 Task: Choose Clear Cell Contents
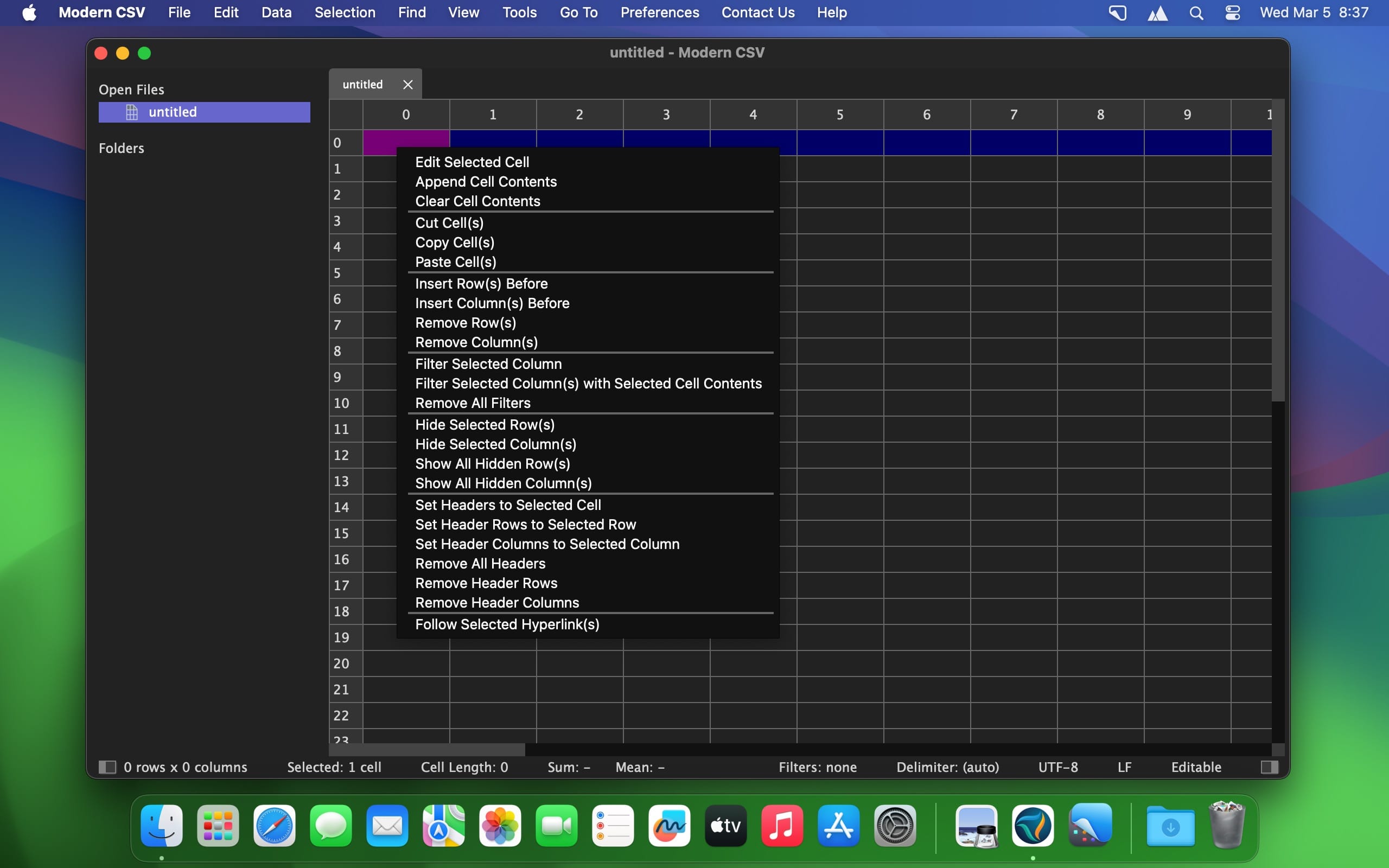[x=478, y=201]
